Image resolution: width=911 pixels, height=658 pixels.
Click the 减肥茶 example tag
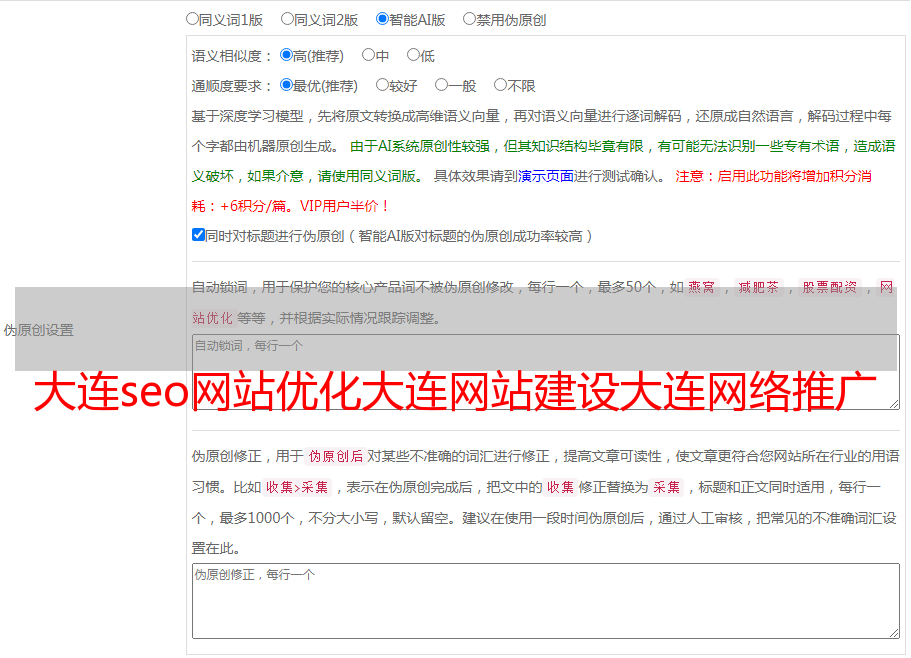(x=758, y=287)
